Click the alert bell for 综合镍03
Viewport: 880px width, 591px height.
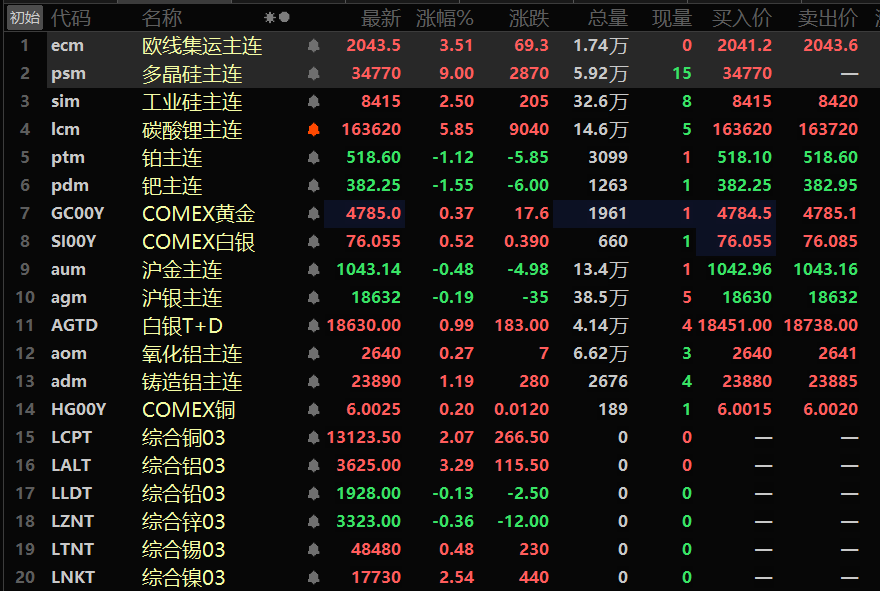click(x=314, y=577)
